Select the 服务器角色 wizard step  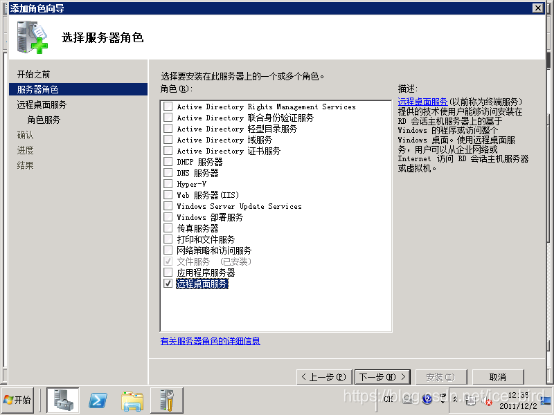pyautogui.click(x=78, y=89)
